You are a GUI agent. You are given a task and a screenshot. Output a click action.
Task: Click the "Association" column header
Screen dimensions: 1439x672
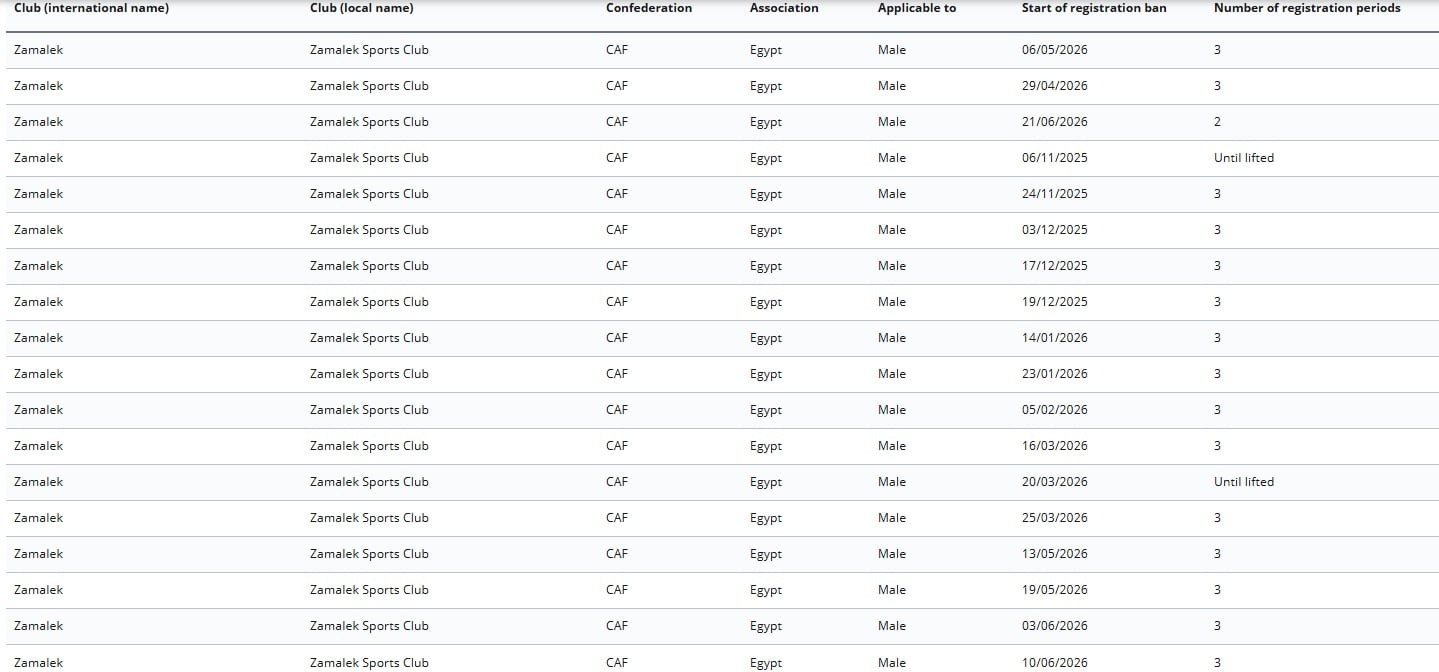click(x=784, y=8)
